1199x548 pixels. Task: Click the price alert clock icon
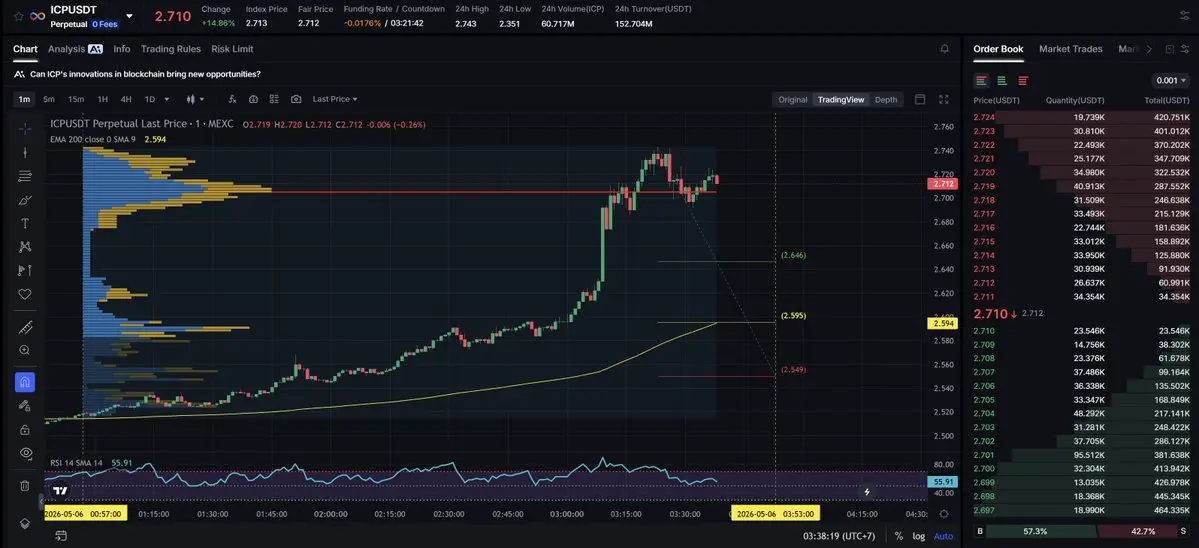coord(253,99)
